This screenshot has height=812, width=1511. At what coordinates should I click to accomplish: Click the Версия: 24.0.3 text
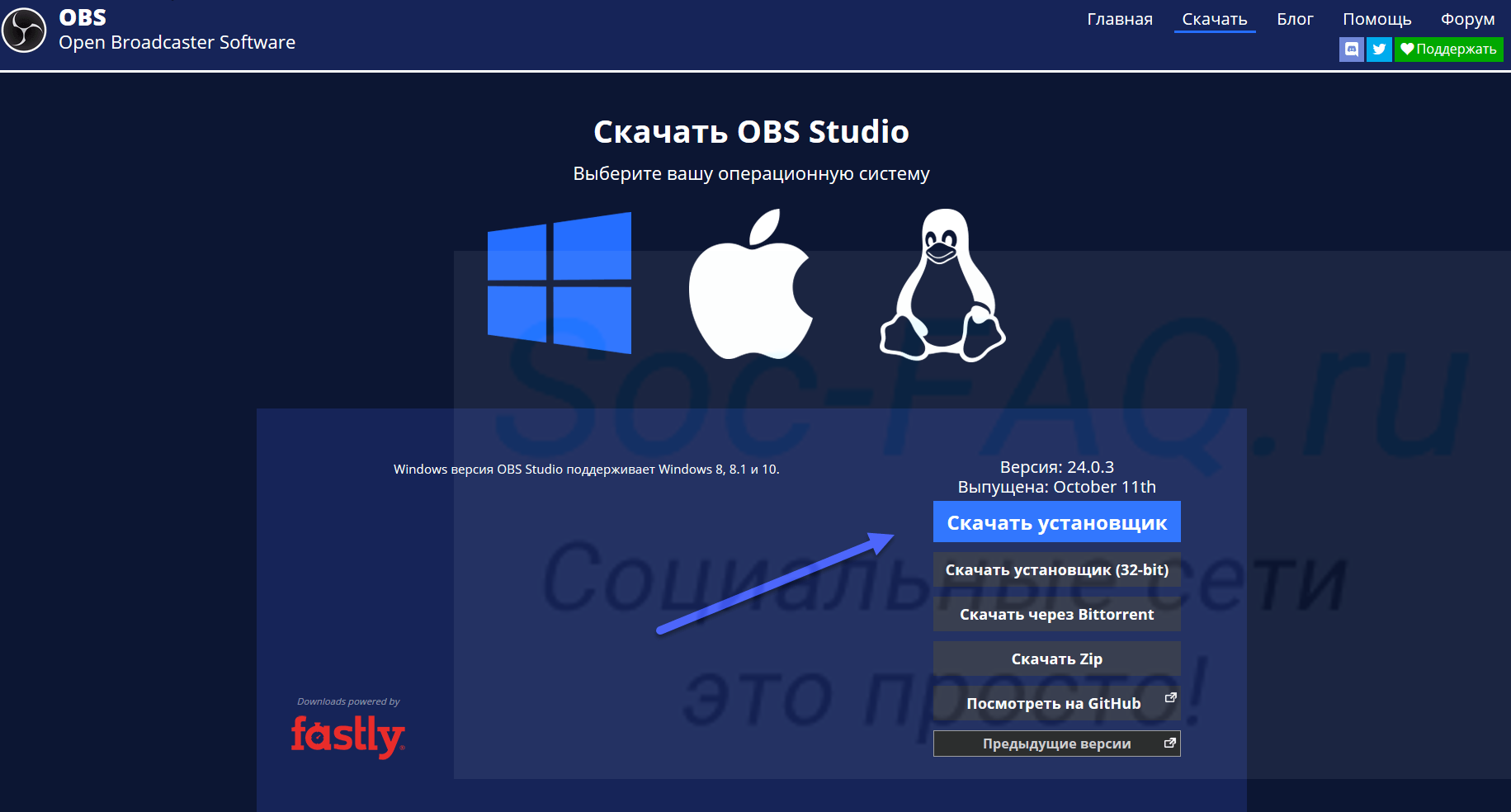pyautogui.click(x=1056, y=467)
